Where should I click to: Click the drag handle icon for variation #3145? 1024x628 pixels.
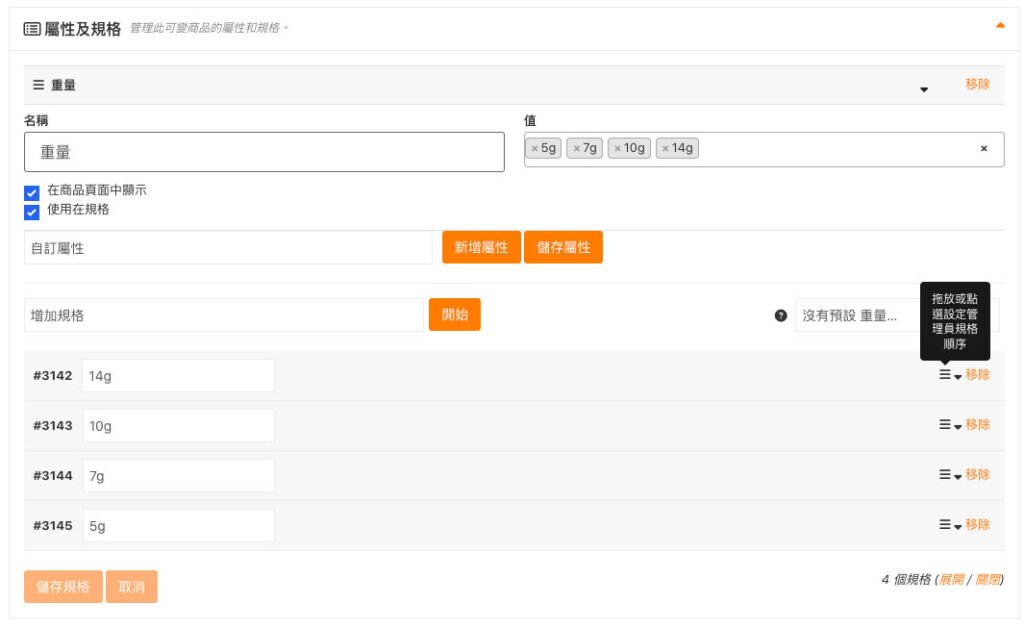[x=944, y=525]
